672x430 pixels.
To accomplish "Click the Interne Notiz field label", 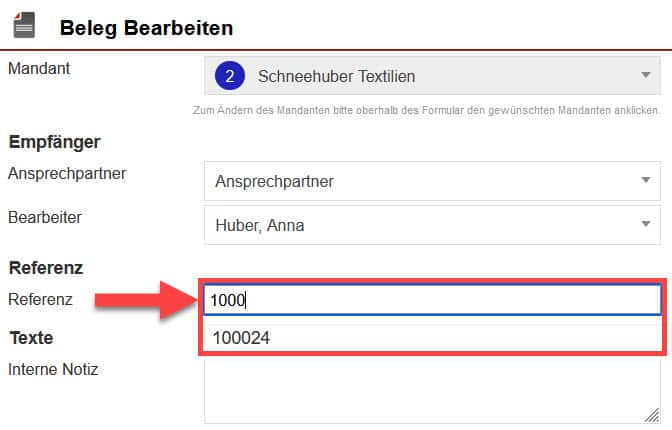I will tap(53, 369).
